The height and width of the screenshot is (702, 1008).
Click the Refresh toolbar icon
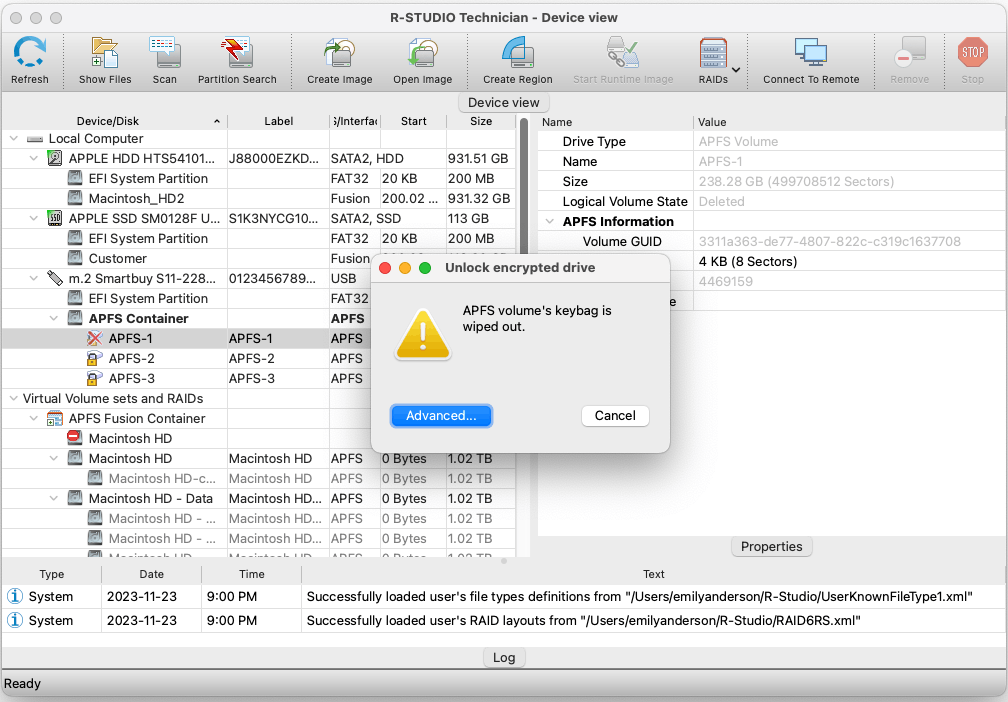click(x=30, y=53)
